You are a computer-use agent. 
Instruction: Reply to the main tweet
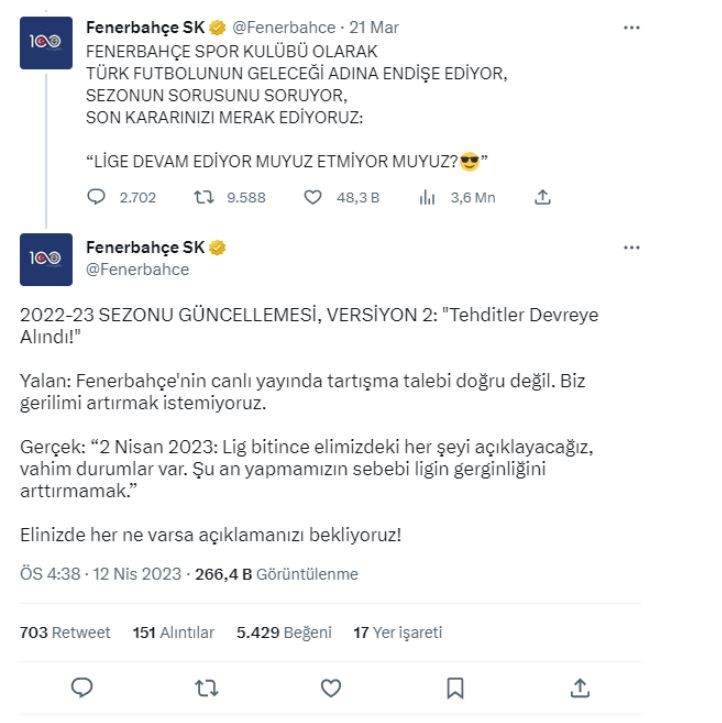point(83,687)
